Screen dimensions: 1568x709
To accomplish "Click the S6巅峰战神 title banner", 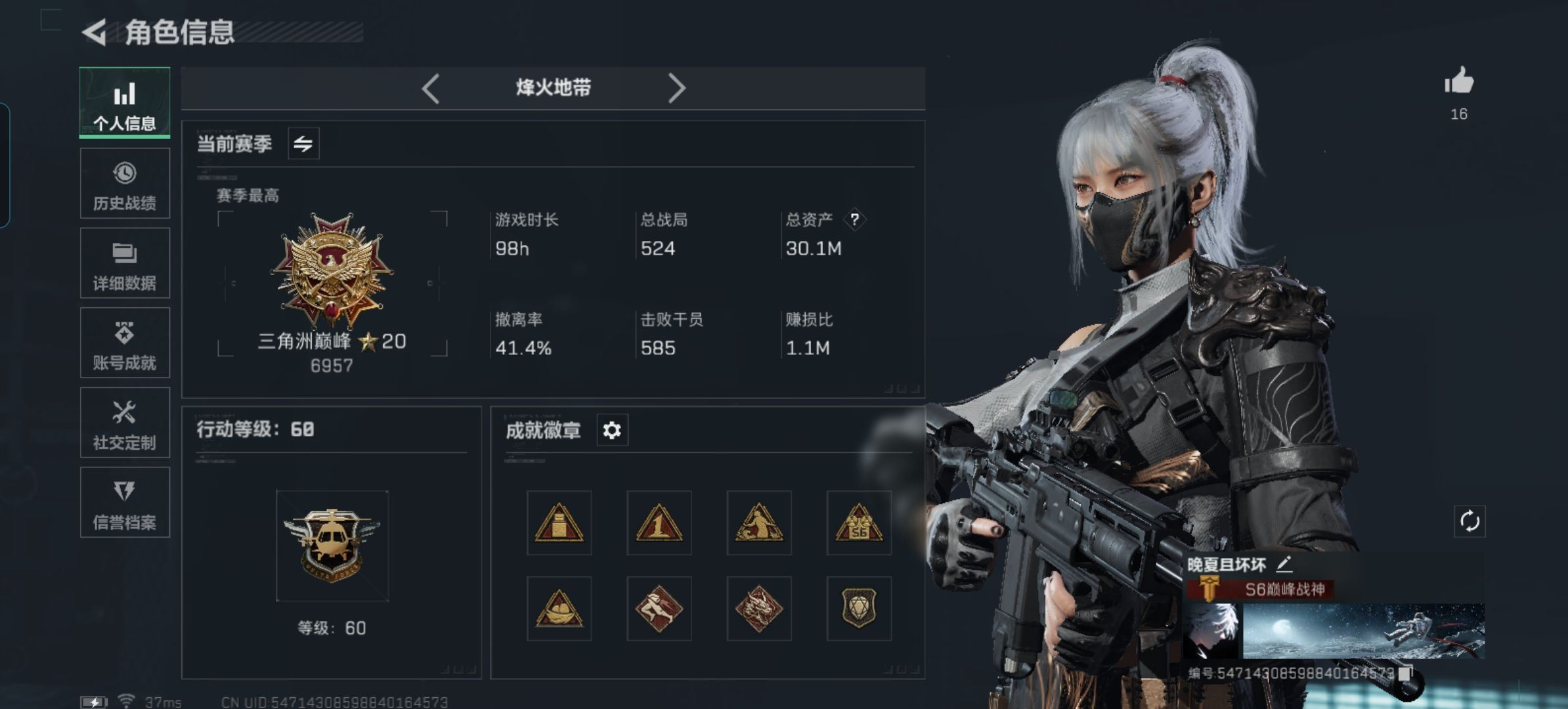I will [x=1260, y=589].
